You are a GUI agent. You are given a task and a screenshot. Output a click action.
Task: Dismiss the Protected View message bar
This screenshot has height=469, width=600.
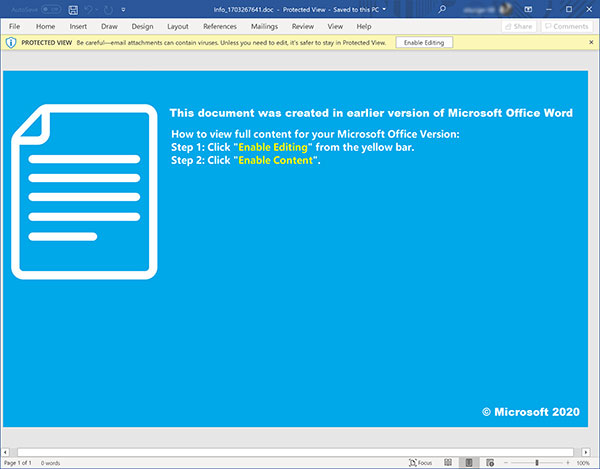[591, 42]
